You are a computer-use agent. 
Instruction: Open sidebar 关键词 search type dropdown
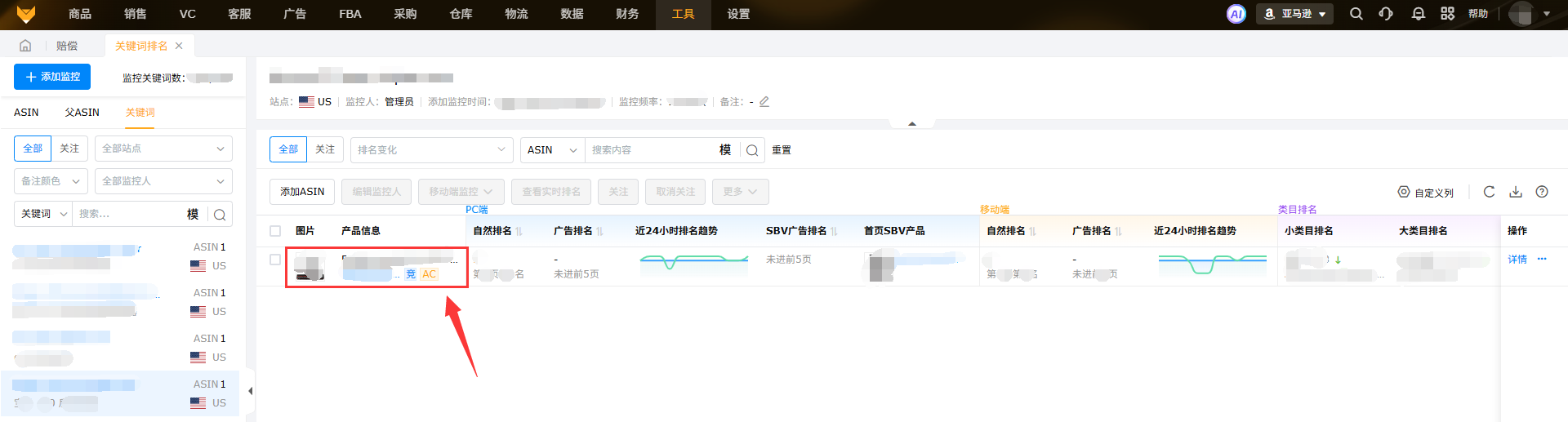43,214
